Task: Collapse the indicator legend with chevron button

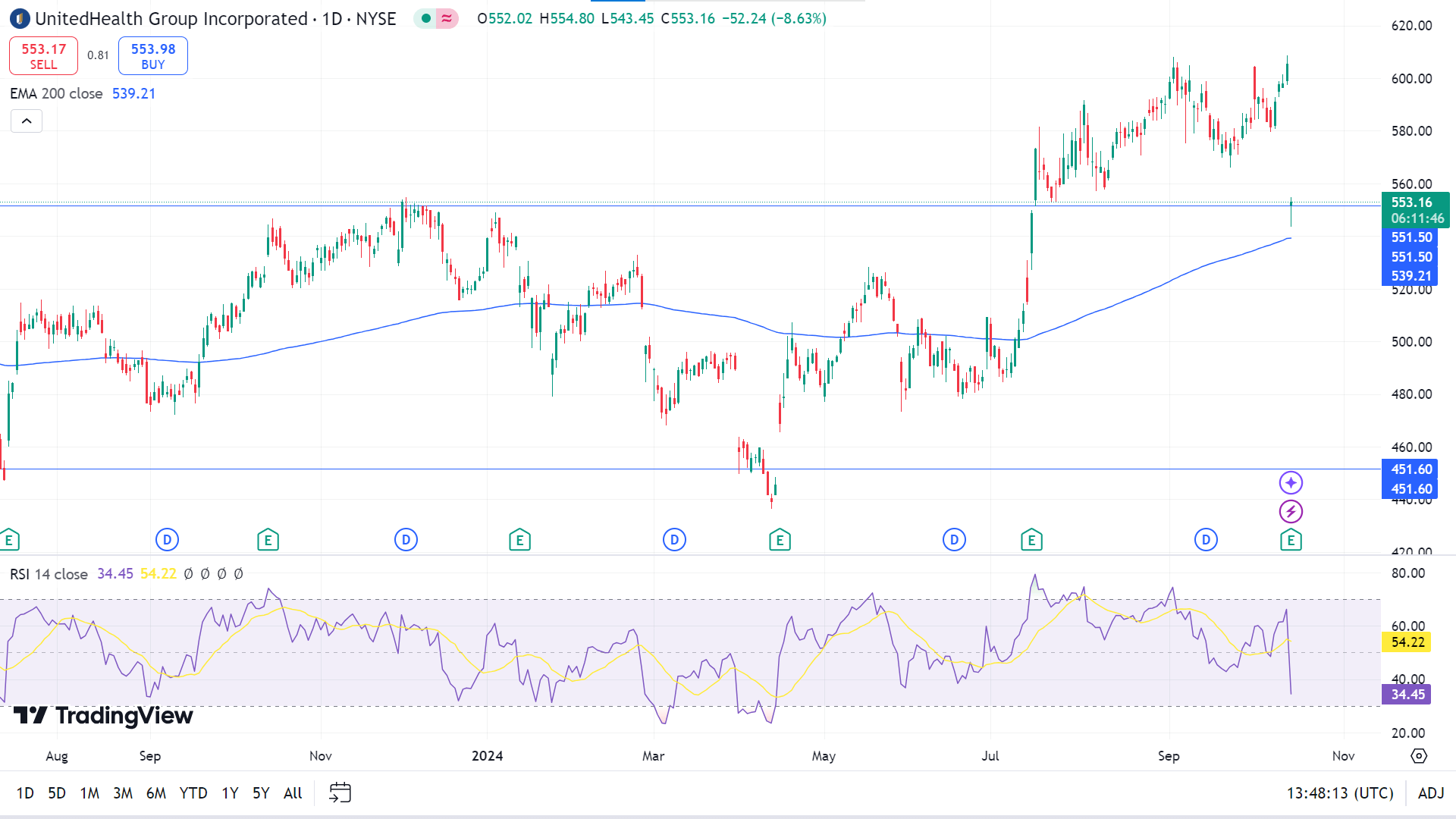Action: point(27,121)
